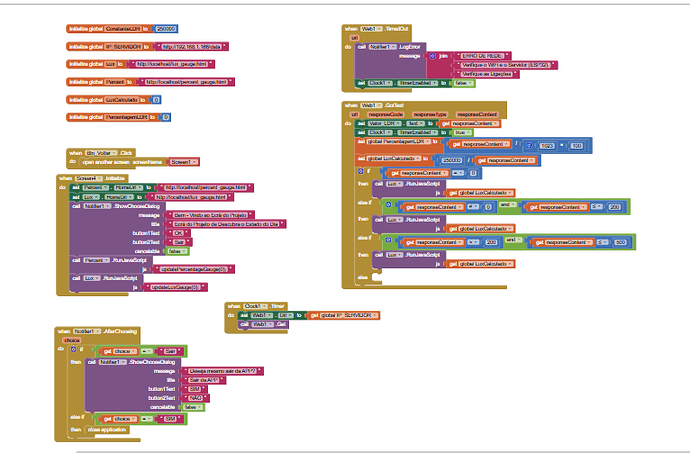Toggle the false value in Web1.TimedOut block

(463, 83)
